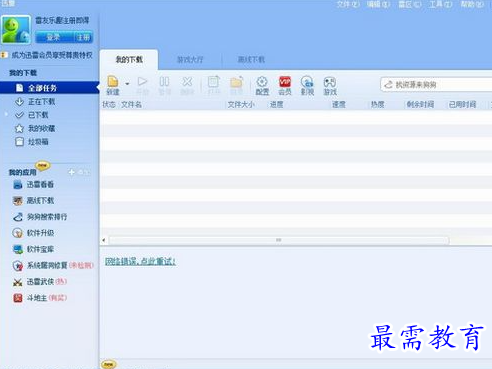The image size is (492, 369).
Task: Click the 狗狗搜索 search input field
Action: tap(437, 85)
